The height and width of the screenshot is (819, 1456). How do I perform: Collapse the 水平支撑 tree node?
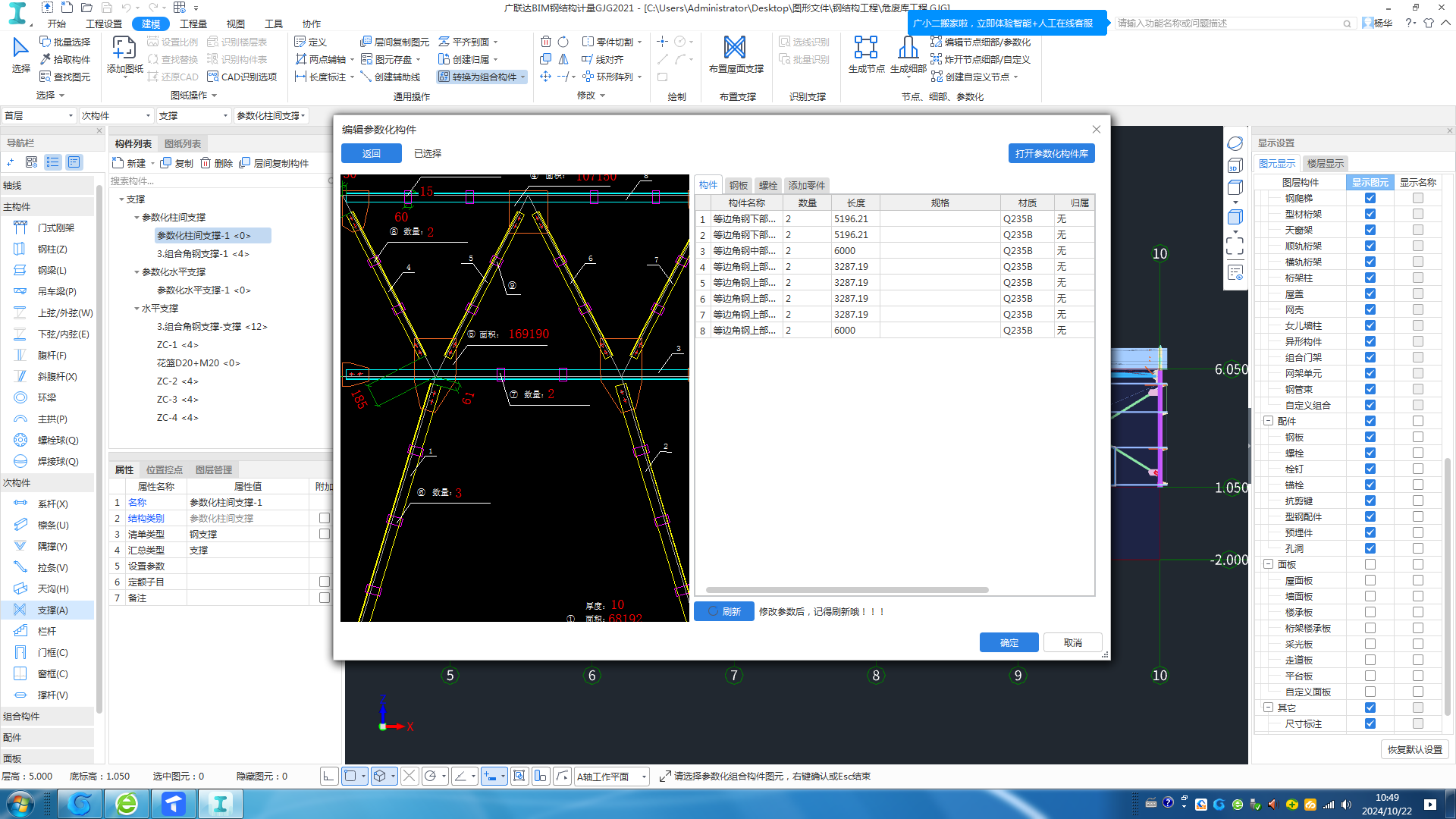[136, 309]
